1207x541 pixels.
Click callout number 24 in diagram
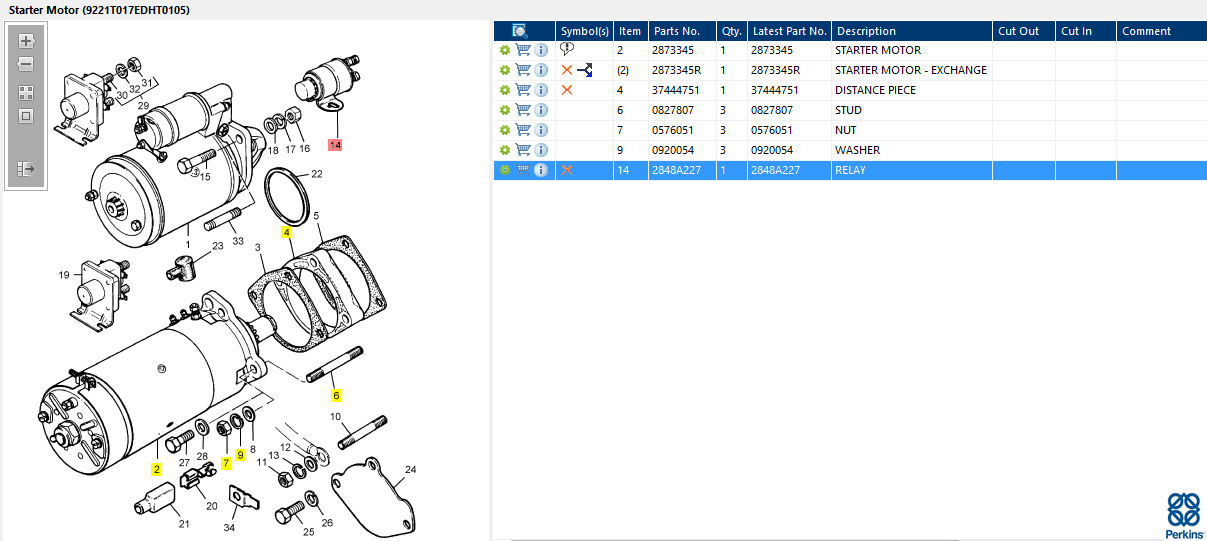pos(410,470)
